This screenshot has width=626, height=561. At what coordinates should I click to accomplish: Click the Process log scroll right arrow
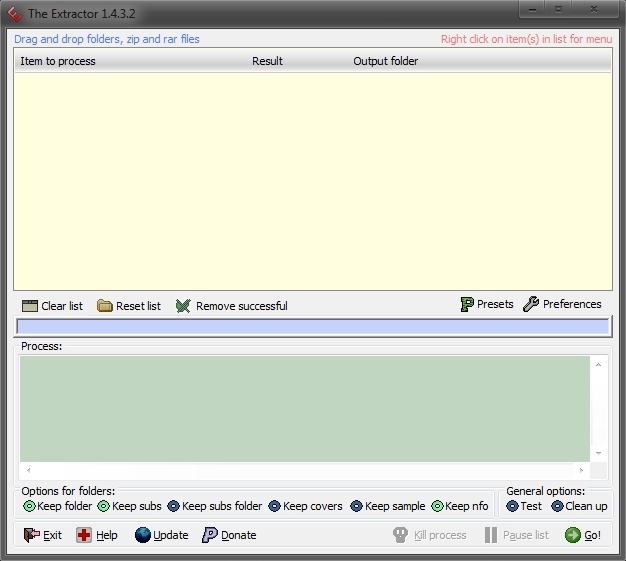[581, 470]
